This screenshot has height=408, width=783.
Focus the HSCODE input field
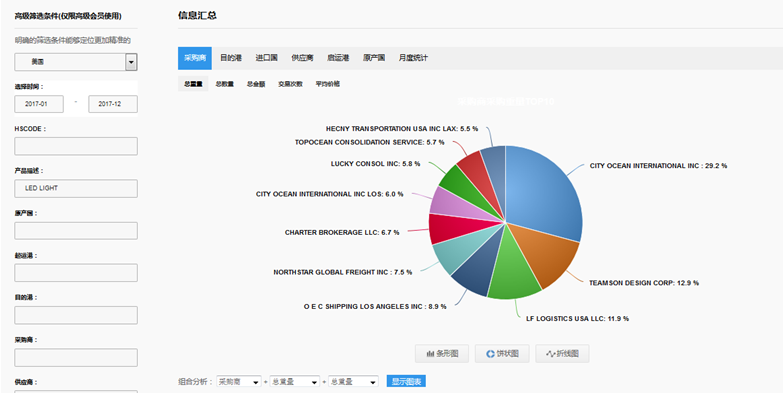[x=76, y=146]
